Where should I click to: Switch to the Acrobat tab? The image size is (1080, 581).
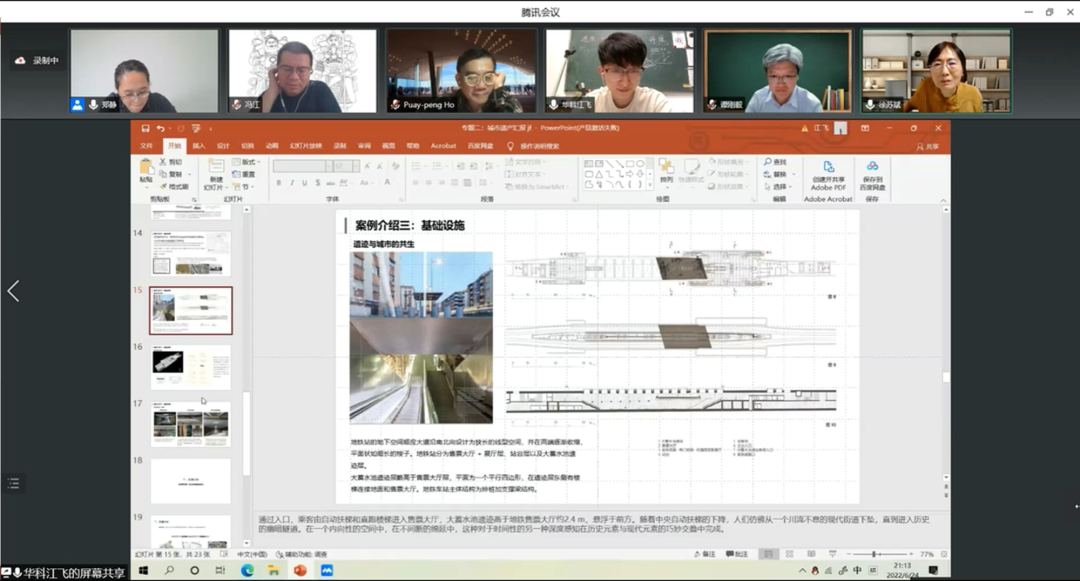(x=443, y=146)
